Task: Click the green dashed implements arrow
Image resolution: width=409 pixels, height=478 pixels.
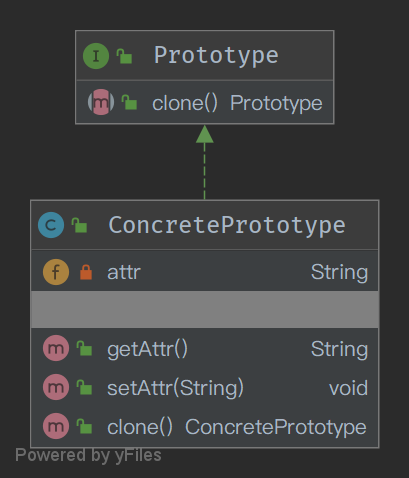Action: [x=205, y=162]
